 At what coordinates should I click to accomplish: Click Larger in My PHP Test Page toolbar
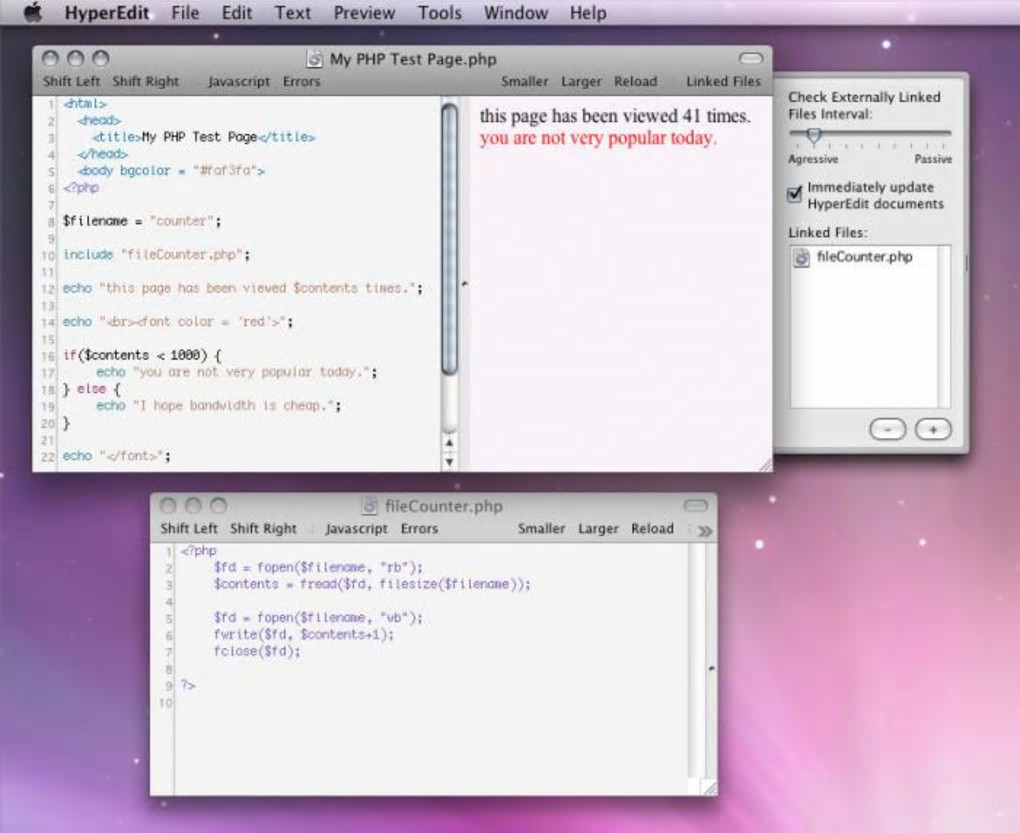click(582, 81)
